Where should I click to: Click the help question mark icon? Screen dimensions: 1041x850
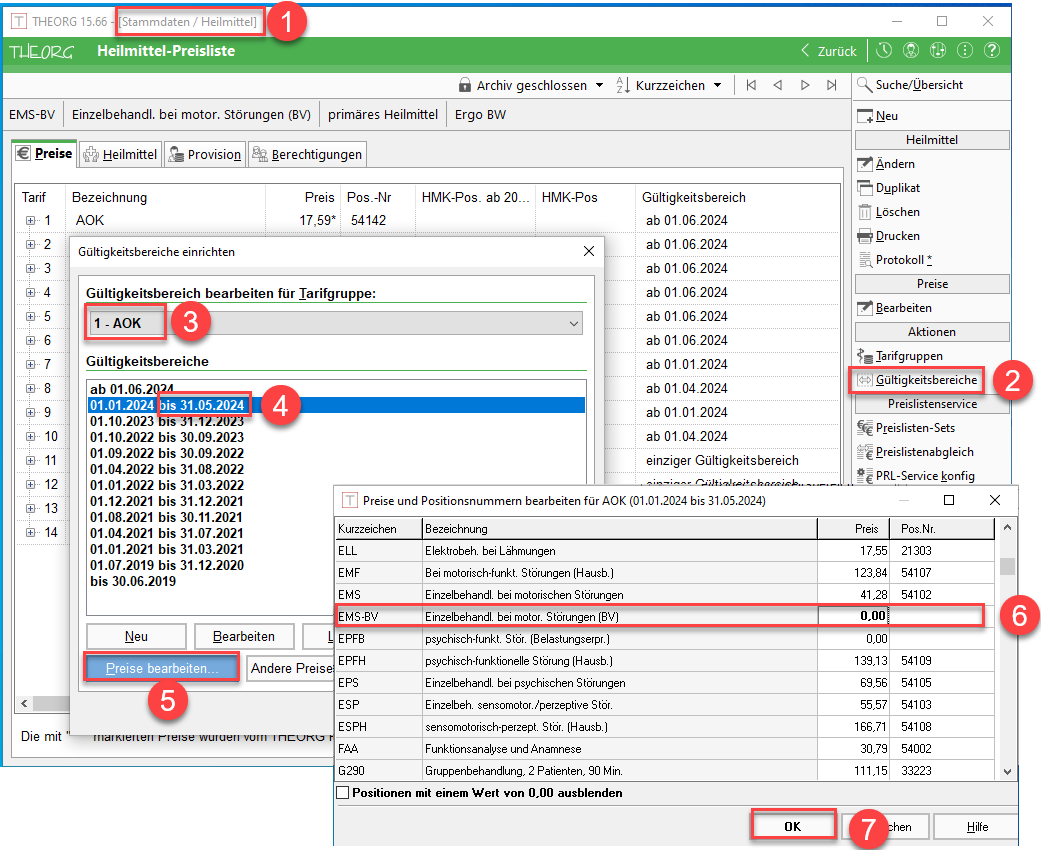click(x=991, y=51)
